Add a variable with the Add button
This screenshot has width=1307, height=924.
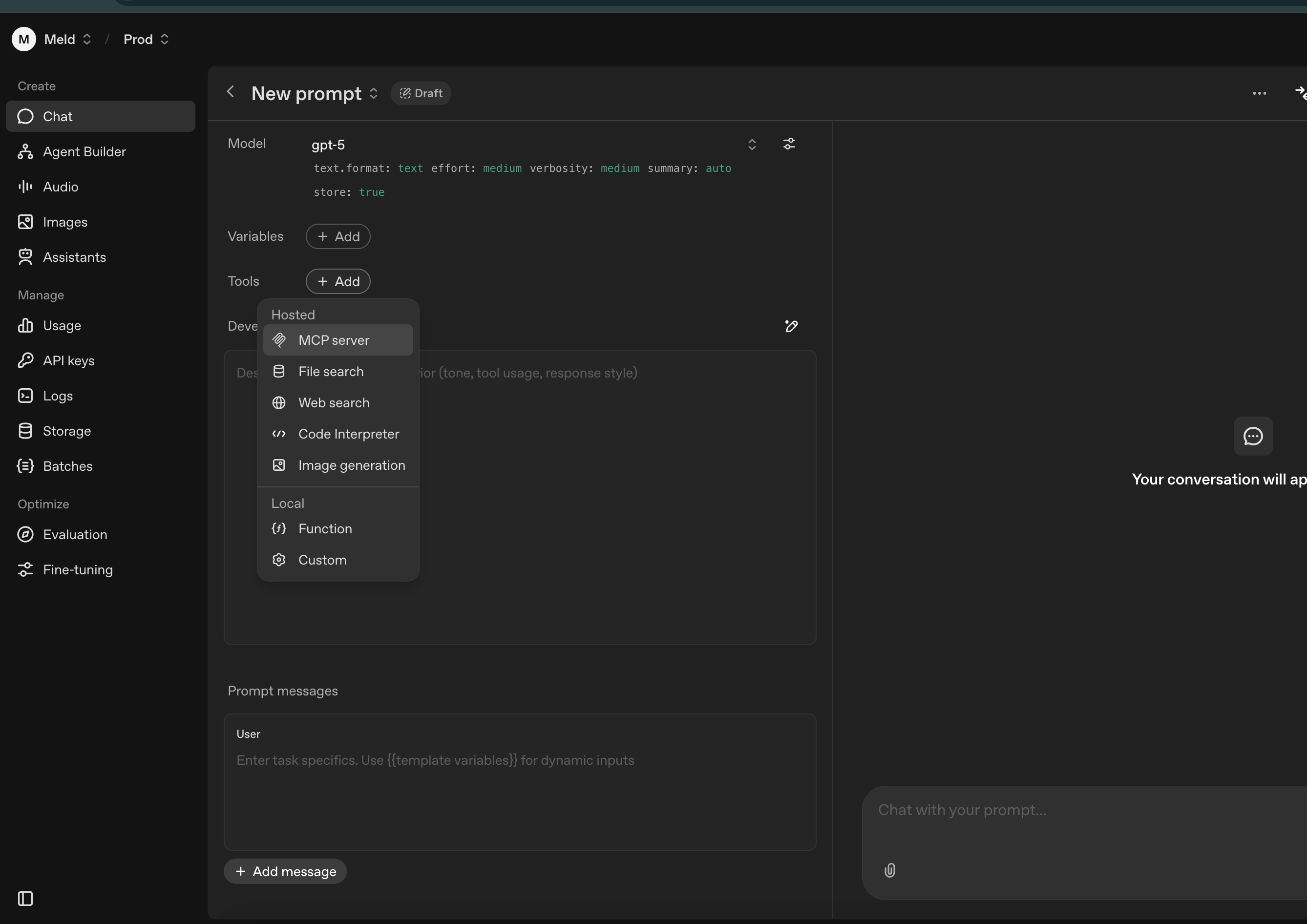pyautogui.click(x=337, y=236)
